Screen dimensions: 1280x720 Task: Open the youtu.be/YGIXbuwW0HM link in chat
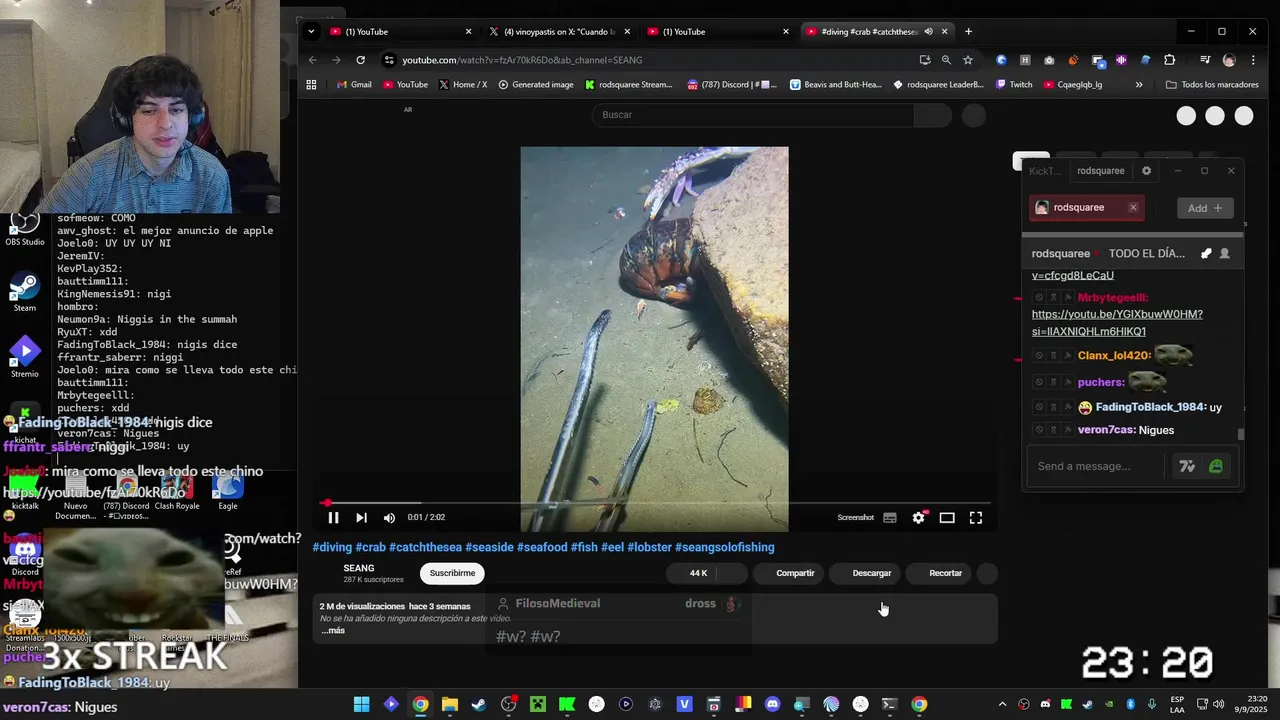1117,322
